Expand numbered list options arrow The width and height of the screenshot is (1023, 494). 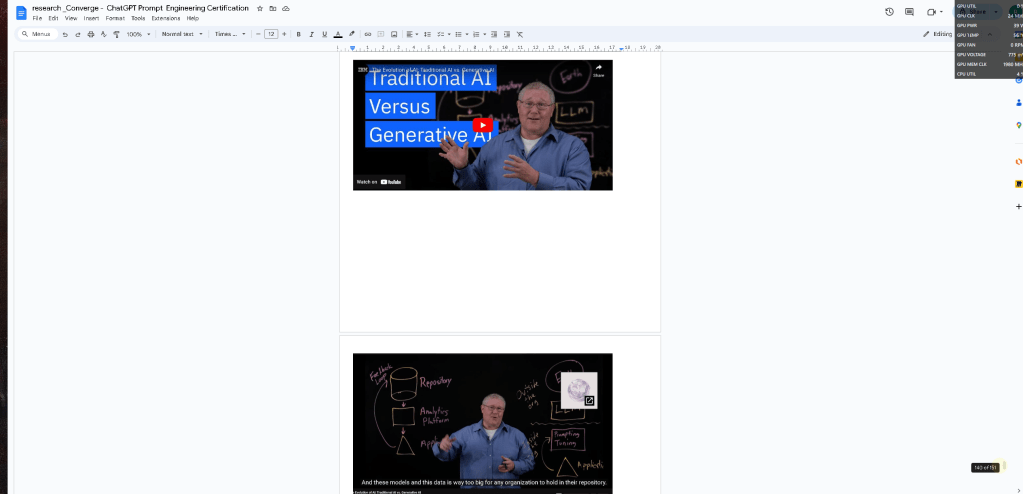click(484, 34)
